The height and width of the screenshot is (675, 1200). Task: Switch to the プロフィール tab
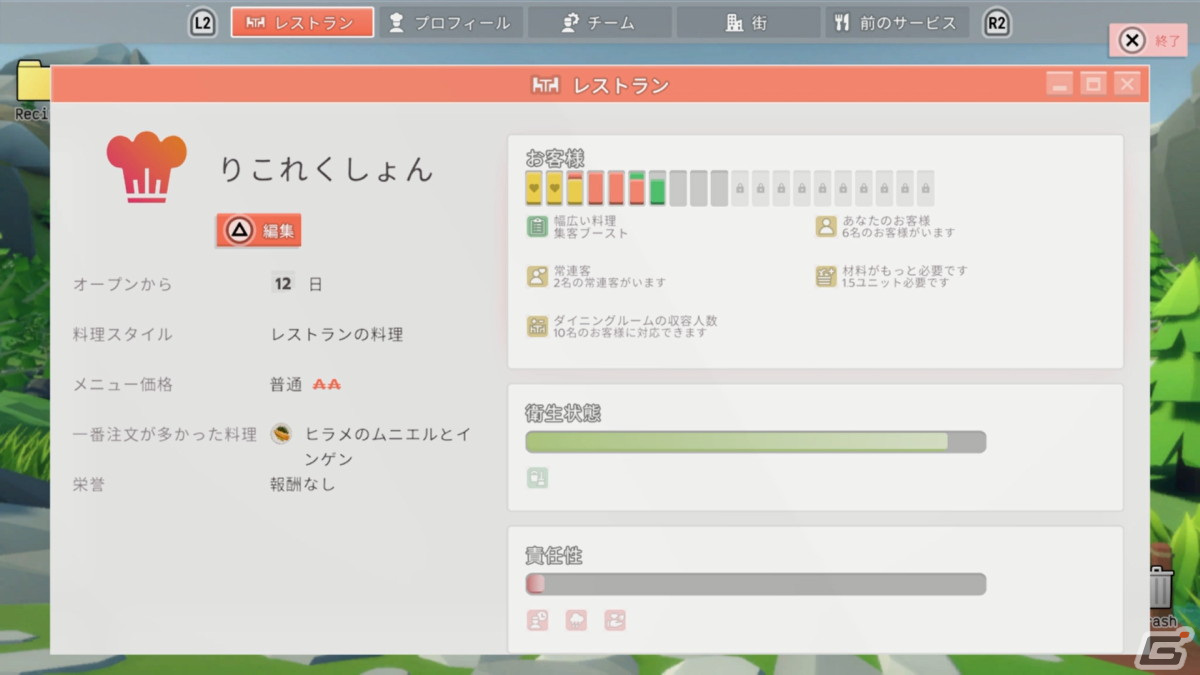(450, 23)
